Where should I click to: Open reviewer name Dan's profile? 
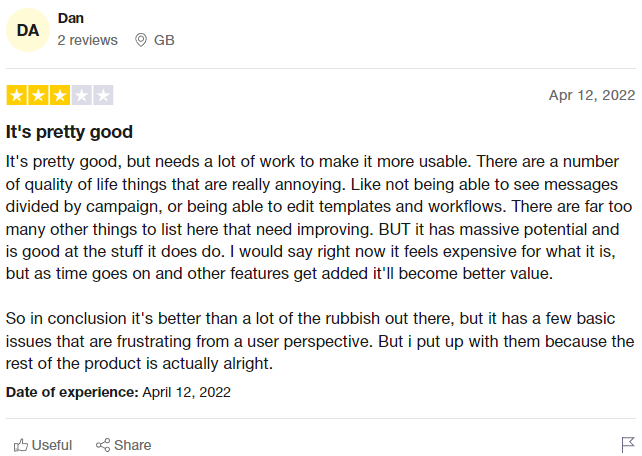point(71,18)
